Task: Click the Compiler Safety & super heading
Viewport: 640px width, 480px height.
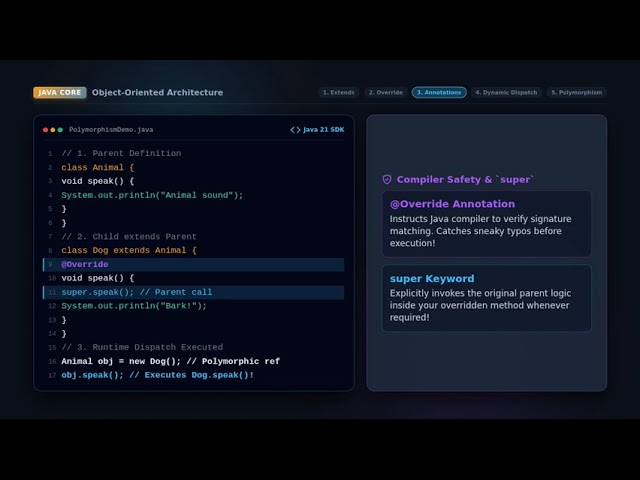Action: point(465,180)
